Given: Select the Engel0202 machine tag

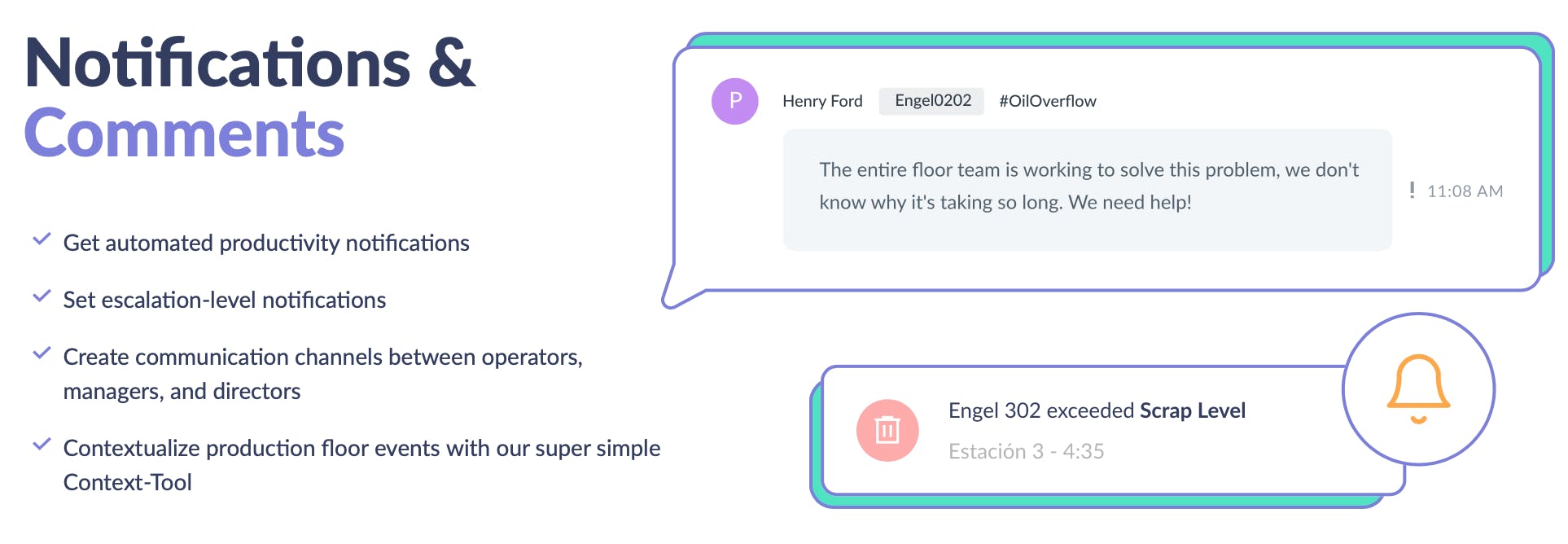Looking at the screenshot, I should click(932, 101).
